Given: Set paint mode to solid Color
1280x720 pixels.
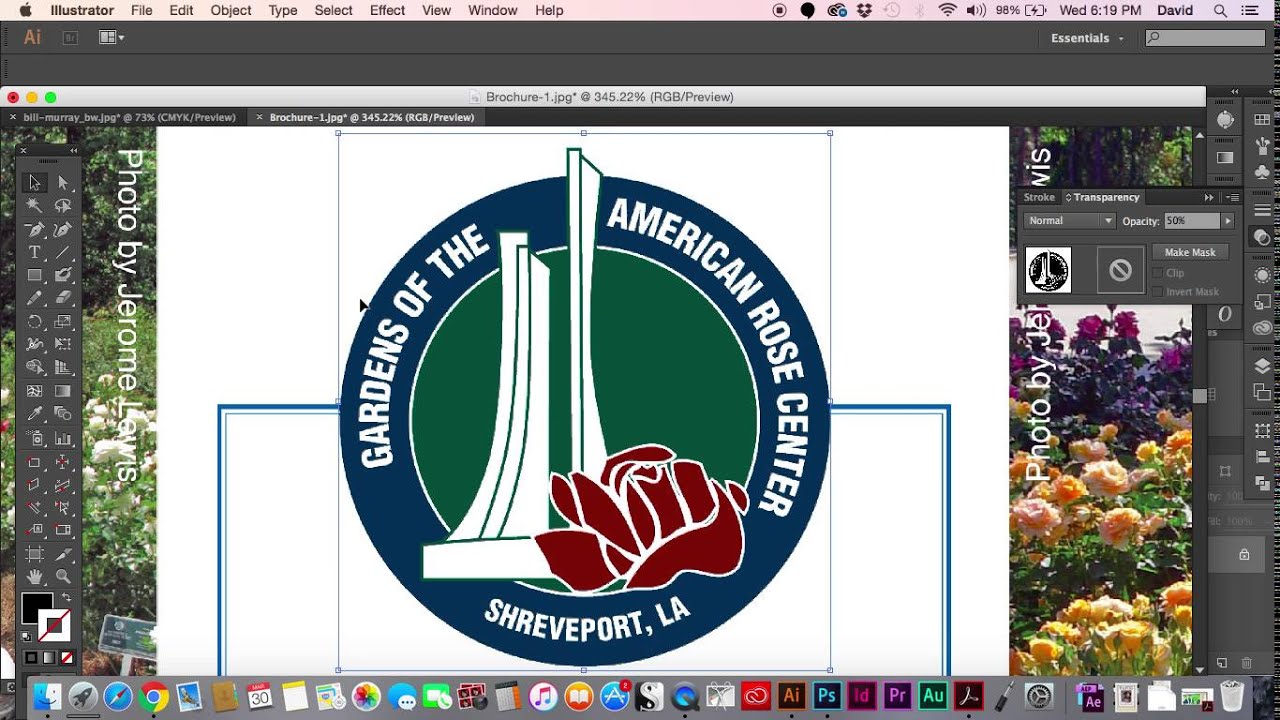Looking at the screenshot, I should tap(31, 658).
